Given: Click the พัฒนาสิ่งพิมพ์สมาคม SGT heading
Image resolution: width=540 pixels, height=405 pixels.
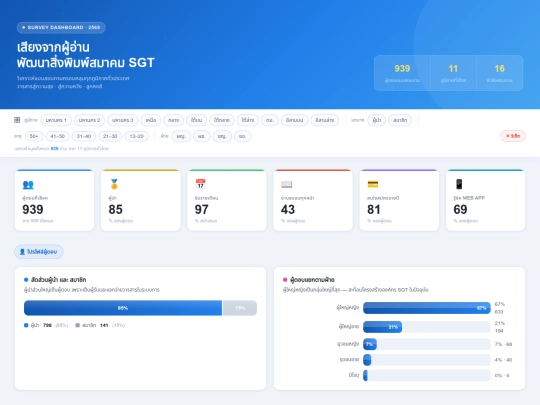Looking at the screenshot, I should point(86,63).
